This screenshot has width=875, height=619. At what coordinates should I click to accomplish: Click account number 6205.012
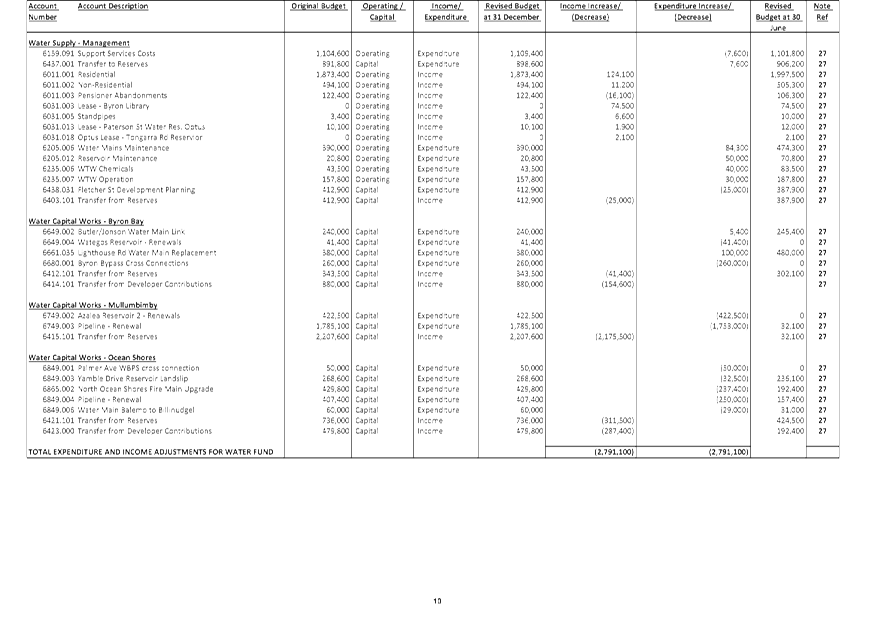[58, 159]
